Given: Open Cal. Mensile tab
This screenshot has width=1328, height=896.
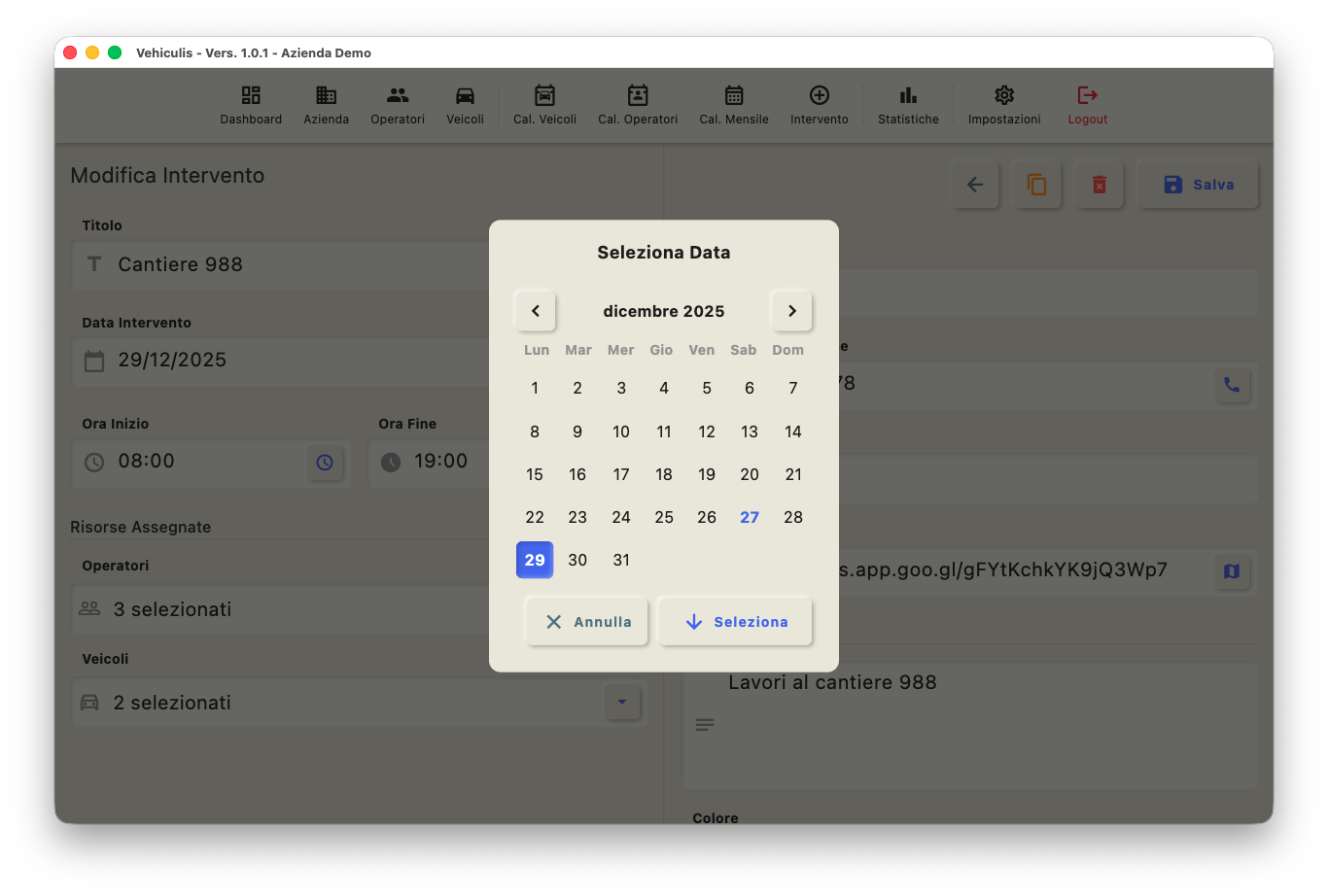Looking at the screenshot, I should pos(734,105).
